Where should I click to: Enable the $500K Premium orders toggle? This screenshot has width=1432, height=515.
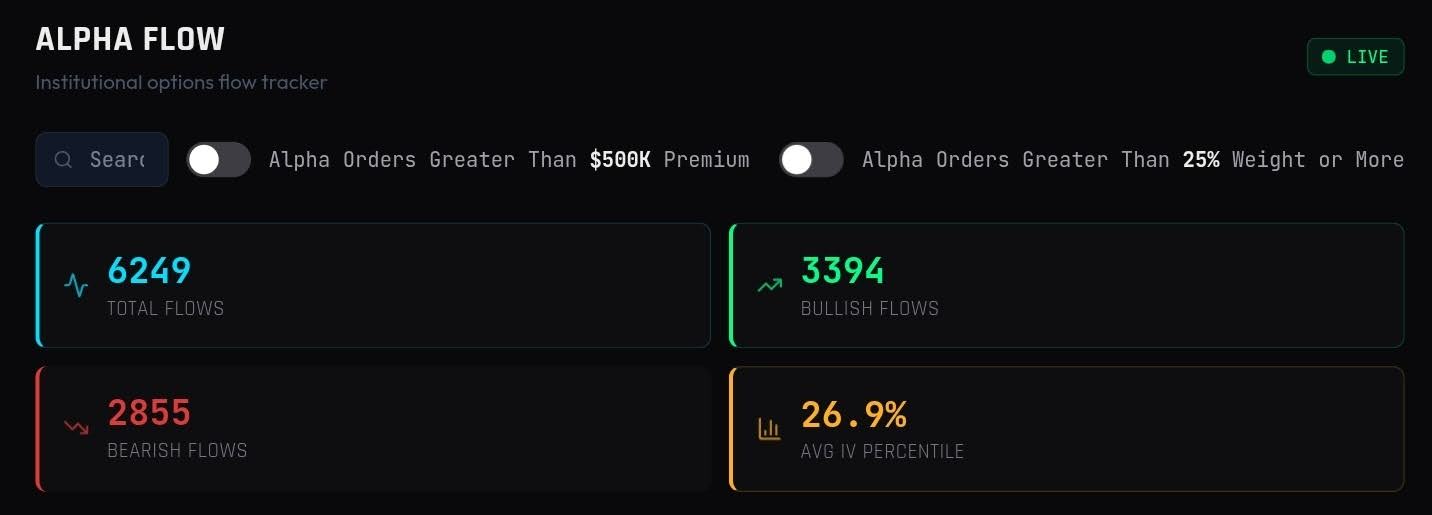pyautogui.click(x=219, y=160)
